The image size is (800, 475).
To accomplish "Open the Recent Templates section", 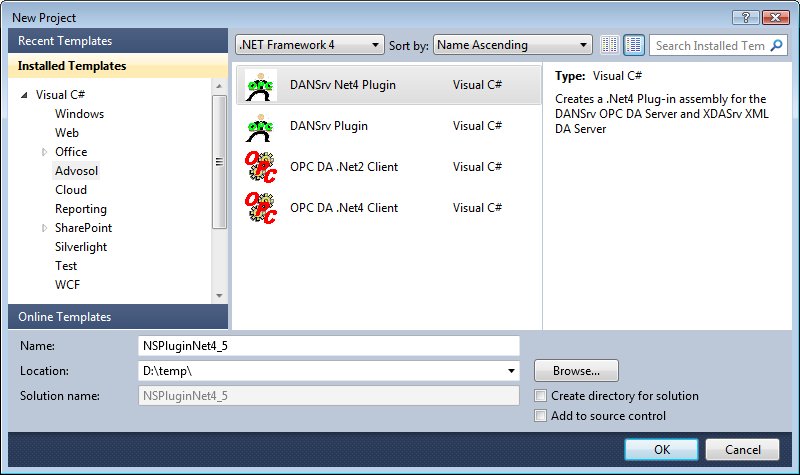I will 118,41.
